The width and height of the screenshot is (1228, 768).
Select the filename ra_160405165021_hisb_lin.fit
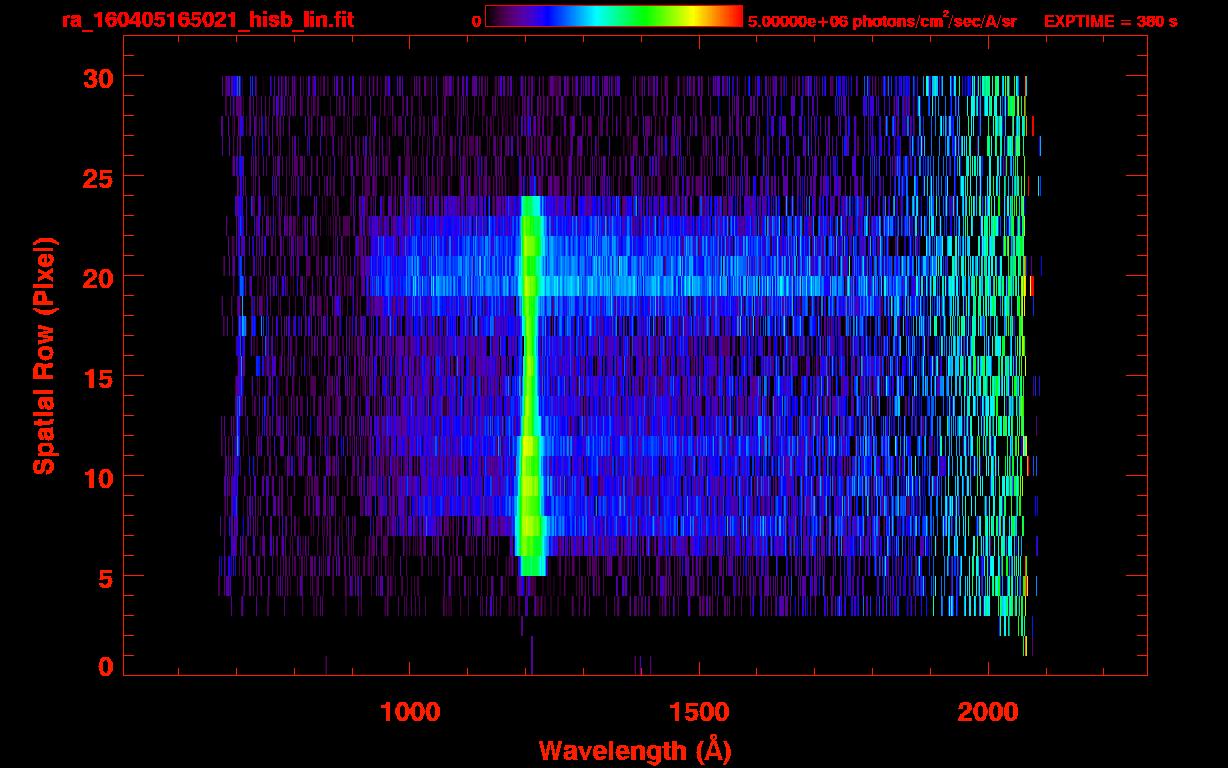pos(207,20)
